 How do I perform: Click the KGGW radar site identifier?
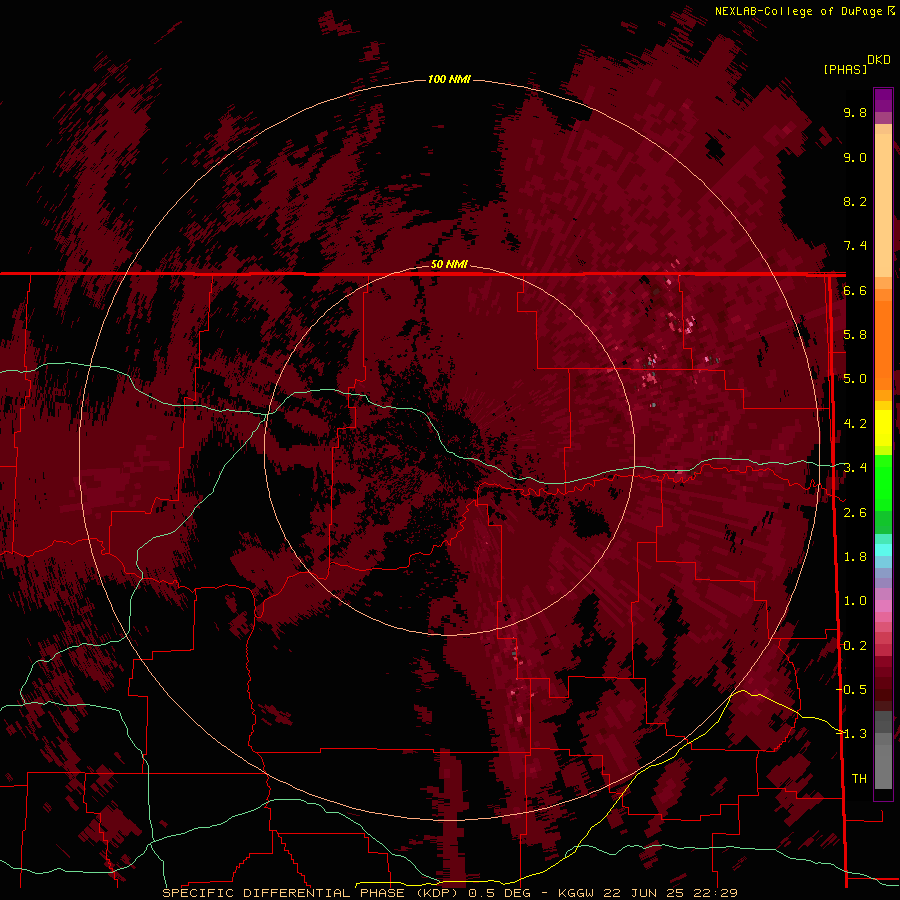[576, 893]
